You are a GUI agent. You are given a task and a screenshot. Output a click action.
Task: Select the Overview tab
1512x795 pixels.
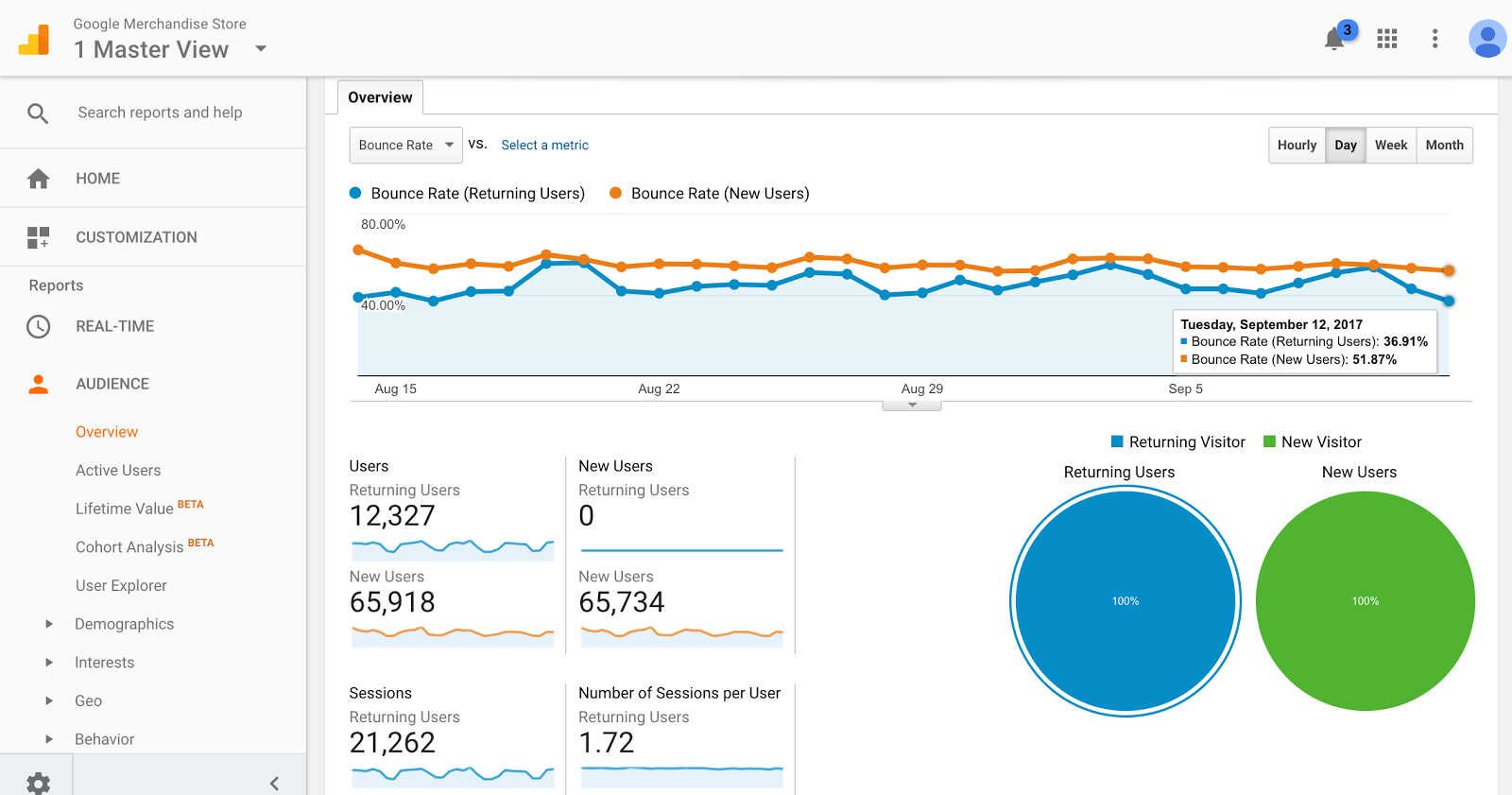[380, 97]
